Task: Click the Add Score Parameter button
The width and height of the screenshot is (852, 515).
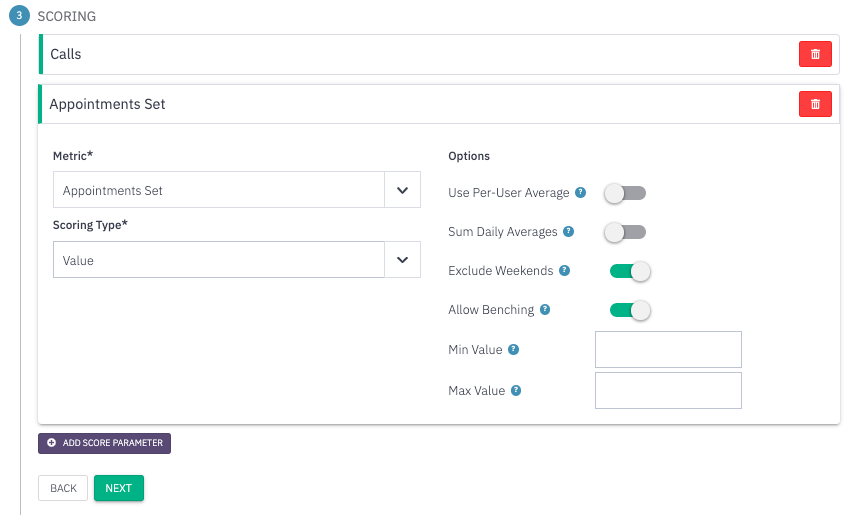Action: click(x=104, y=443)
